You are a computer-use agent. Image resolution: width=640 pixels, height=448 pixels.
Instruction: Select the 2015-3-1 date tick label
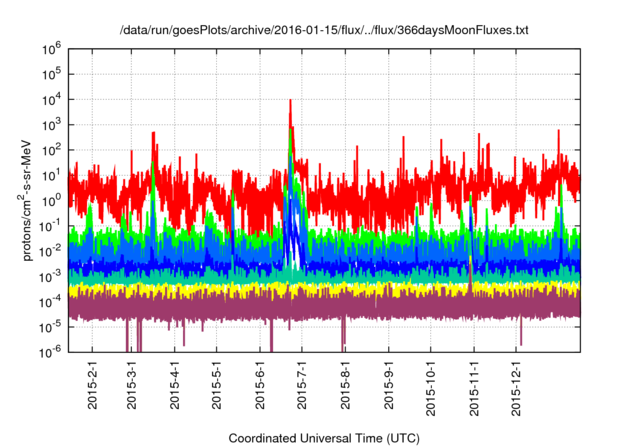point(133,382)
